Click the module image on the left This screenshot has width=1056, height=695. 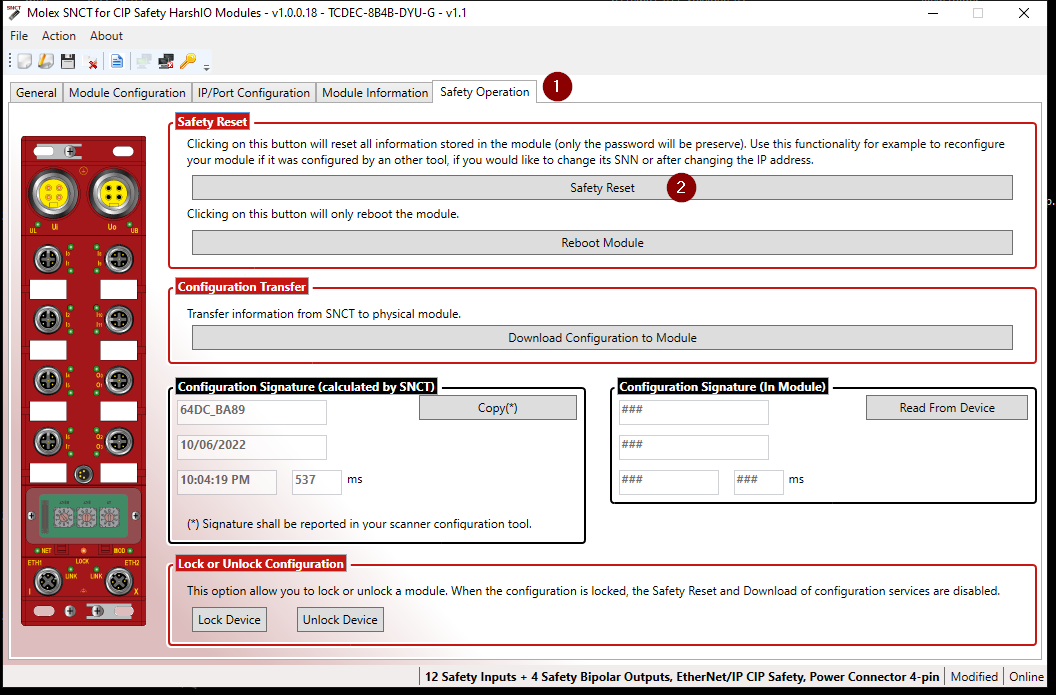pyautogui.click(x=84, y=381)
